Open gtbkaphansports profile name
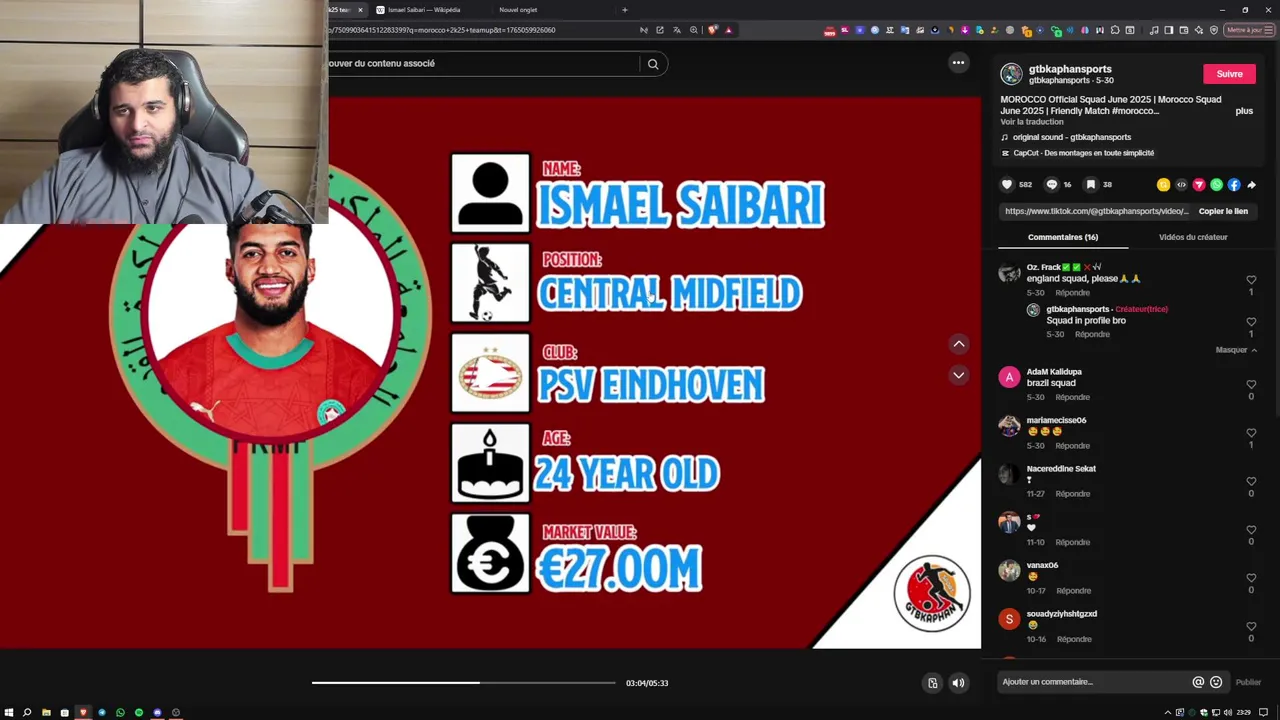The image size is (1280, 720). 1070,69
